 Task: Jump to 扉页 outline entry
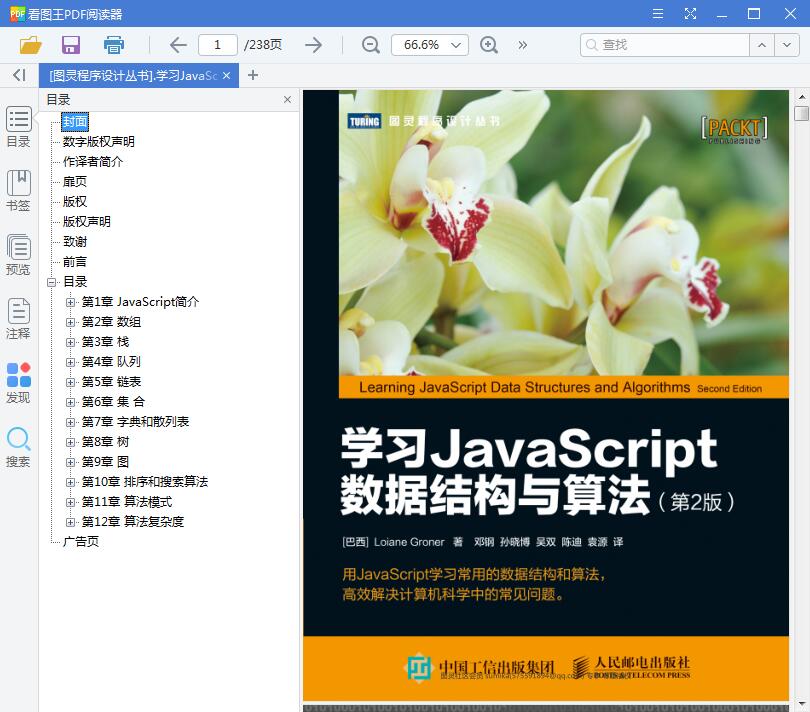coord(75,182)
